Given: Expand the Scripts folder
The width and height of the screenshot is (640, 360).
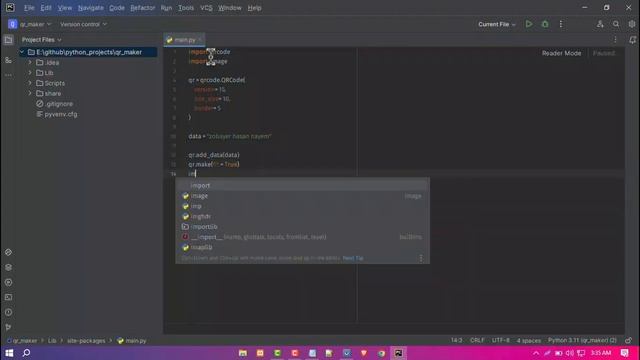Looking at the screenshot, I should (30, 83).
